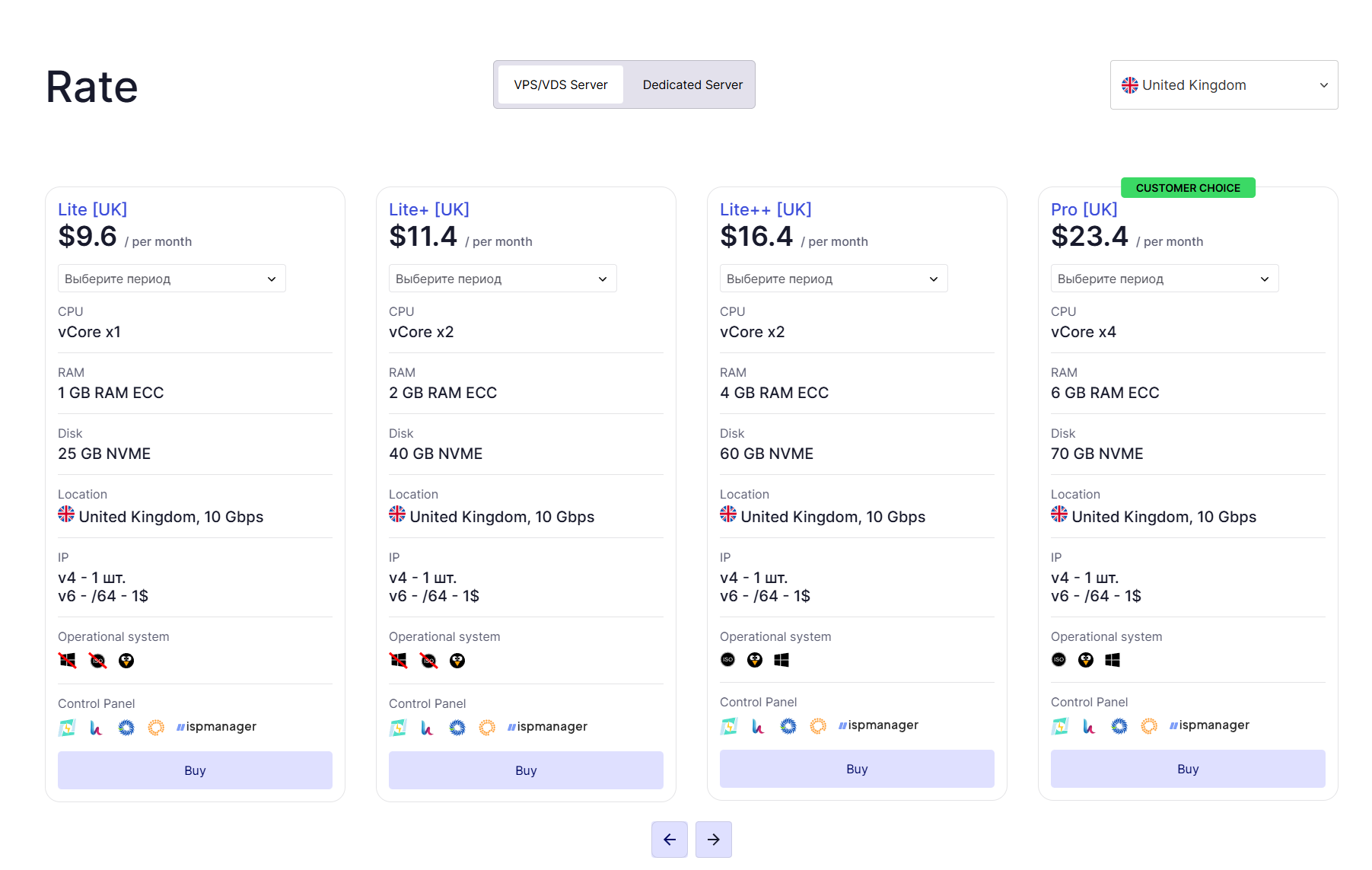Screen dimensions: 1372x870
Task: Click the left navigation arrow below the plans
Action: (669, 840)
